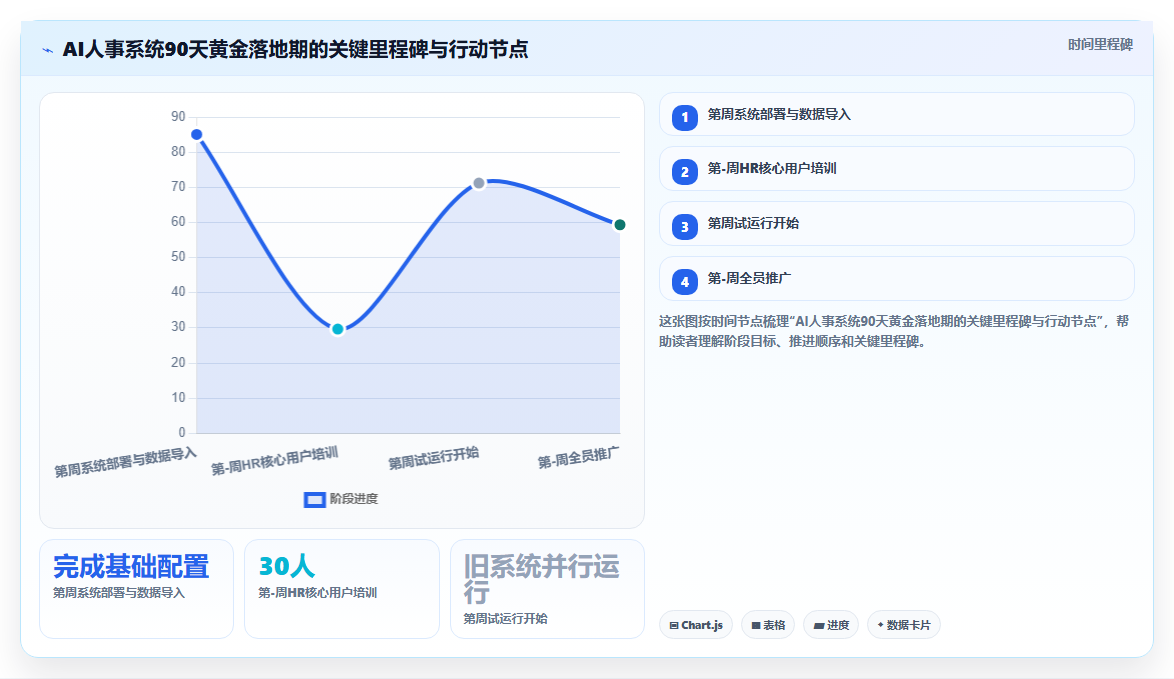Click the 时间里程碑 label in header

[1100, 45]
